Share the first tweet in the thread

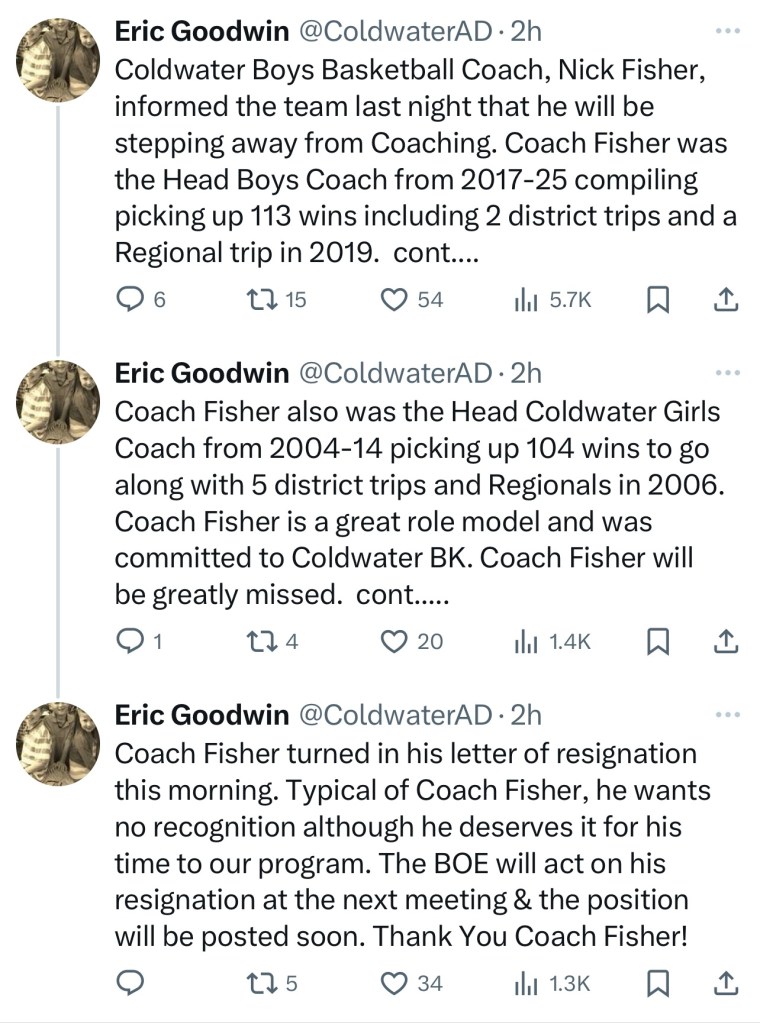click(727, 299)
